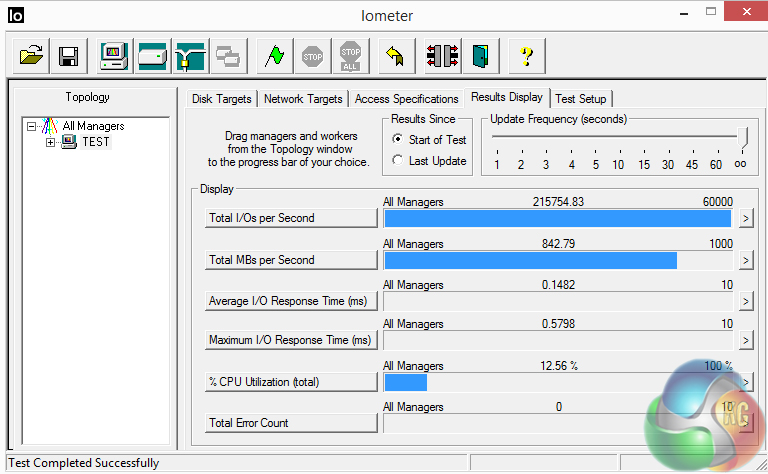
Task: Click the 842.79 MBs value
Action: tap(558, 244)
